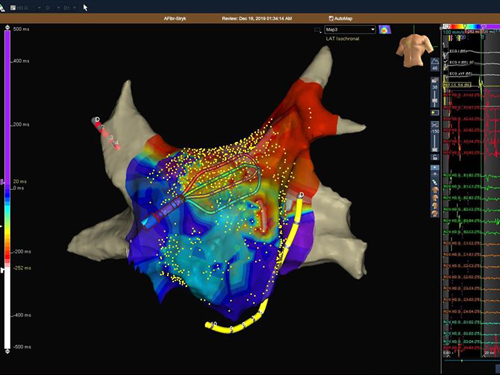
Task: Click the torso orientation model
Action: (414, 49)
